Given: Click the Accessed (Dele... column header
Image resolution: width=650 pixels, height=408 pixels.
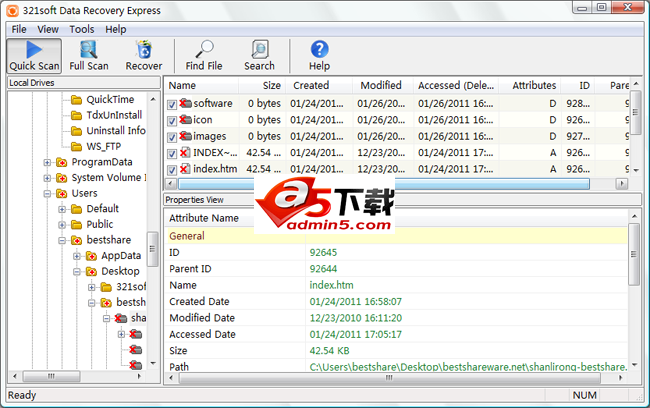Looking at the screenshot, I should [456, 85].
